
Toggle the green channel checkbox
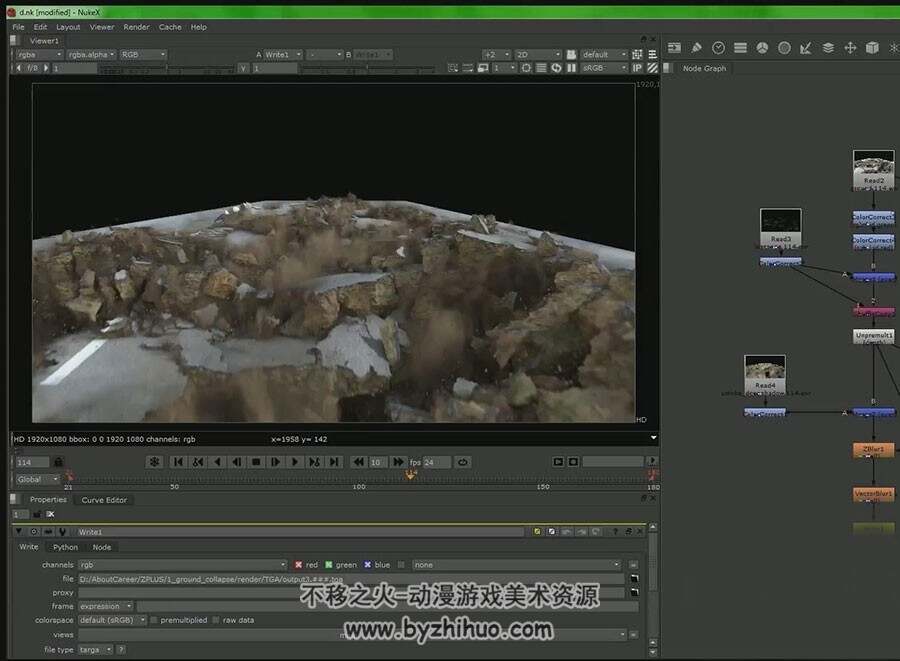pyautogui.click(x=328, y=565)
